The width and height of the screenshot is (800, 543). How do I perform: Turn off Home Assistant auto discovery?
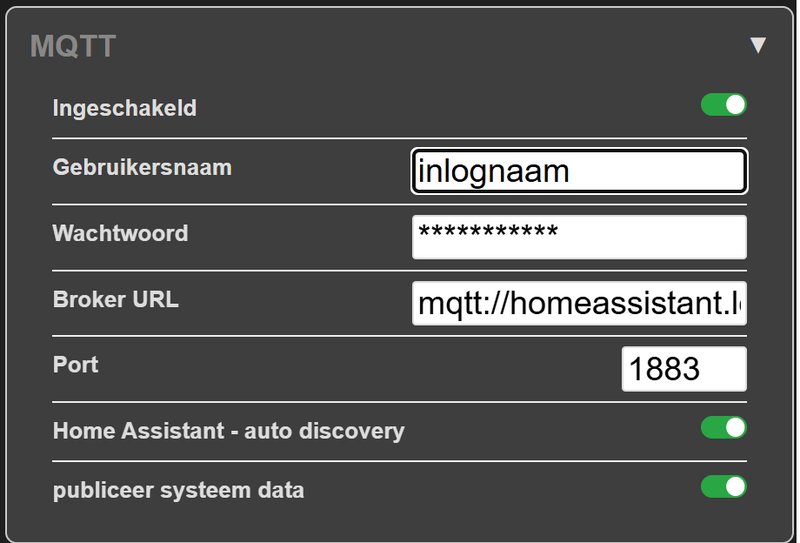[x=723, y=428]
